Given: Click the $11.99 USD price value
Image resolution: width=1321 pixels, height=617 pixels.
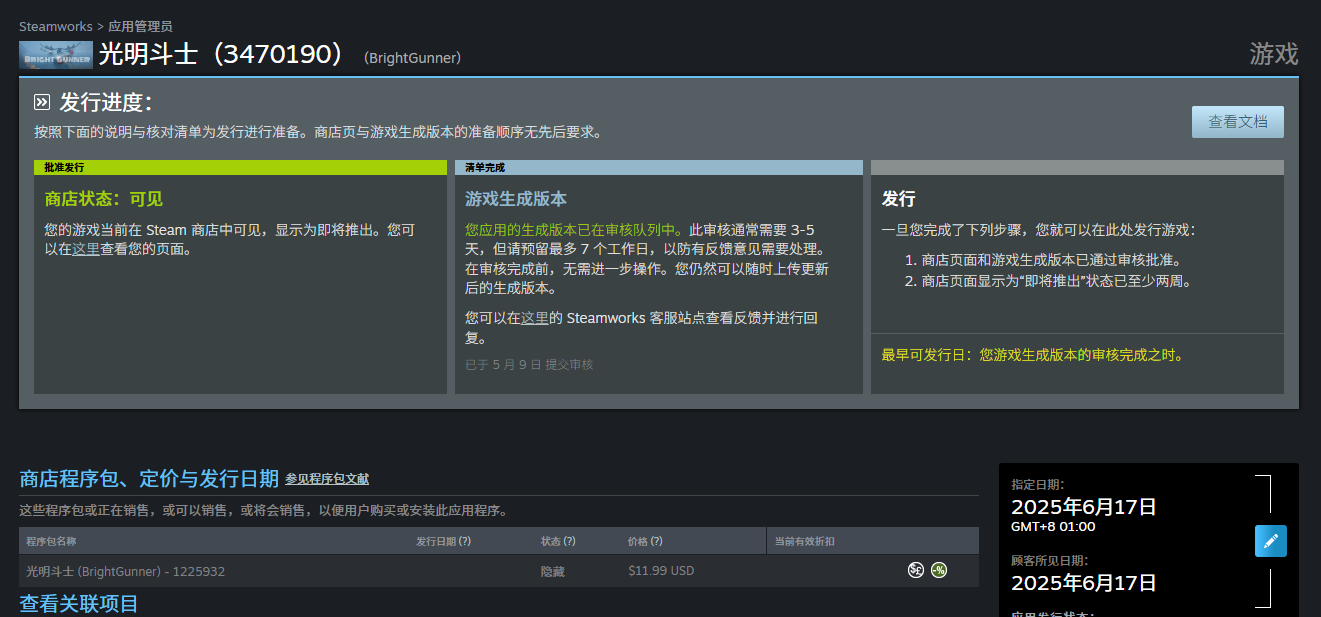Looking at the screenshot, I should click(661, 571).
